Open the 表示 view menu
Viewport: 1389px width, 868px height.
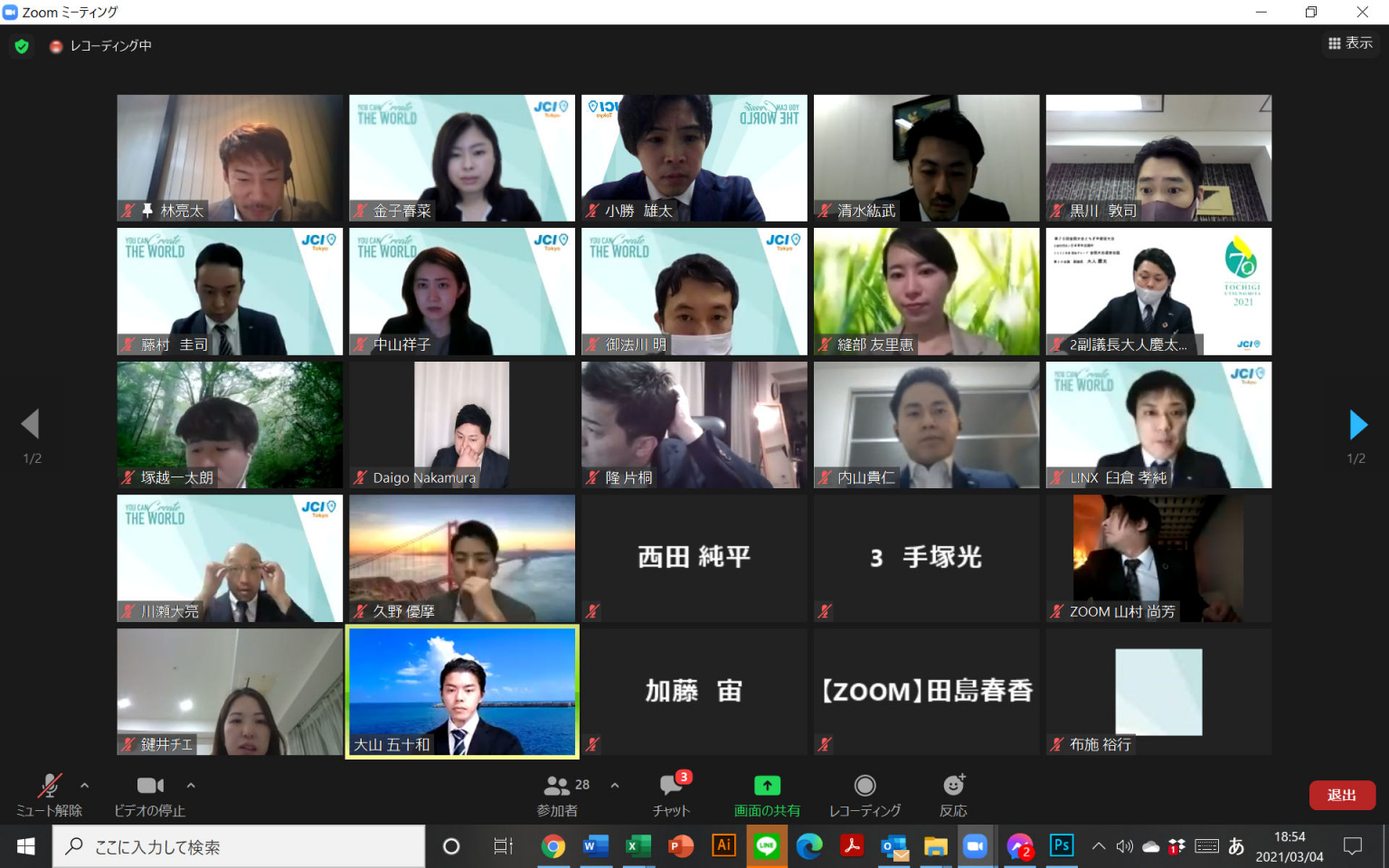click(x=1350, y=43)
